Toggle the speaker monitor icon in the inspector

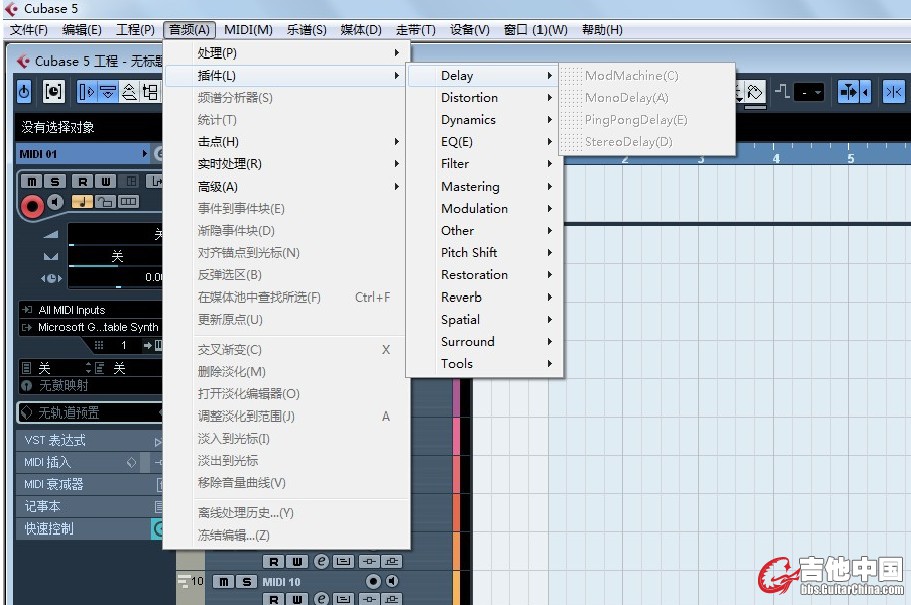56,203
